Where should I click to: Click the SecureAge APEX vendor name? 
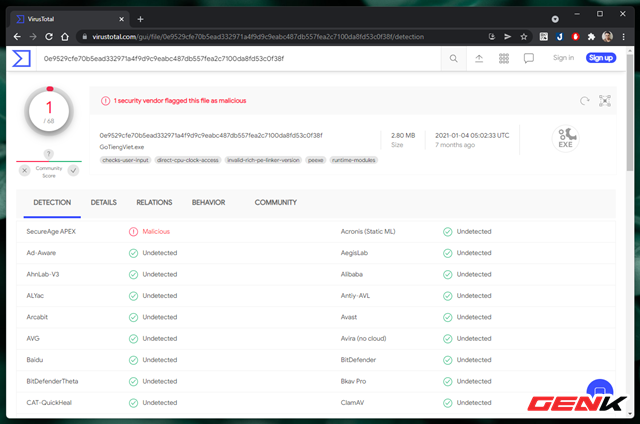(x=51, y=231)
